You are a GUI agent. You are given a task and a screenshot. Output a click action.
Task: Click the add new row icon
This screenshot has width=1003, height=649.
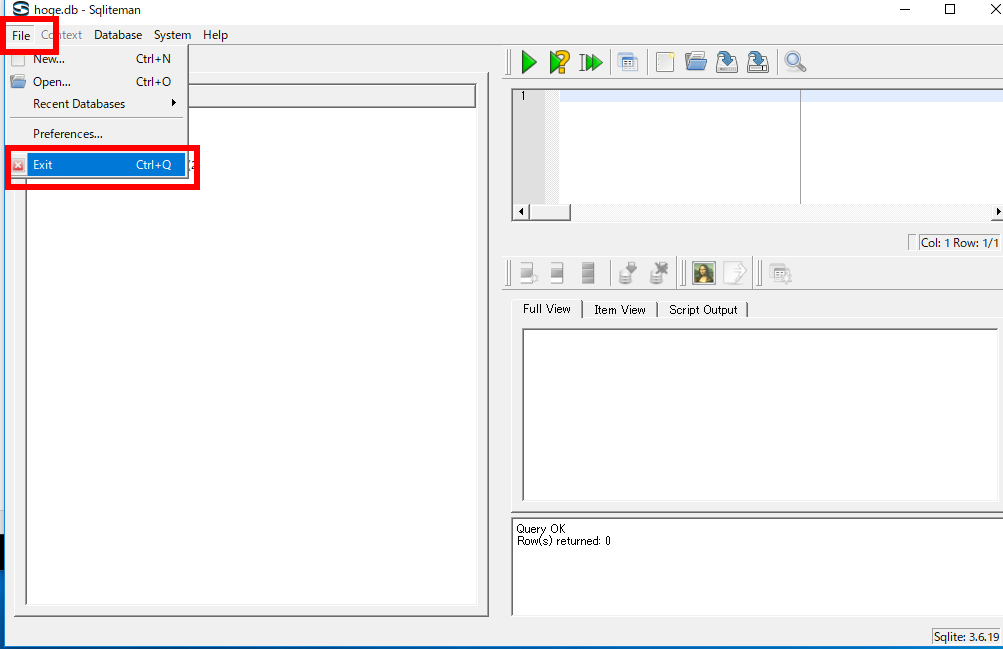point(529,273)
